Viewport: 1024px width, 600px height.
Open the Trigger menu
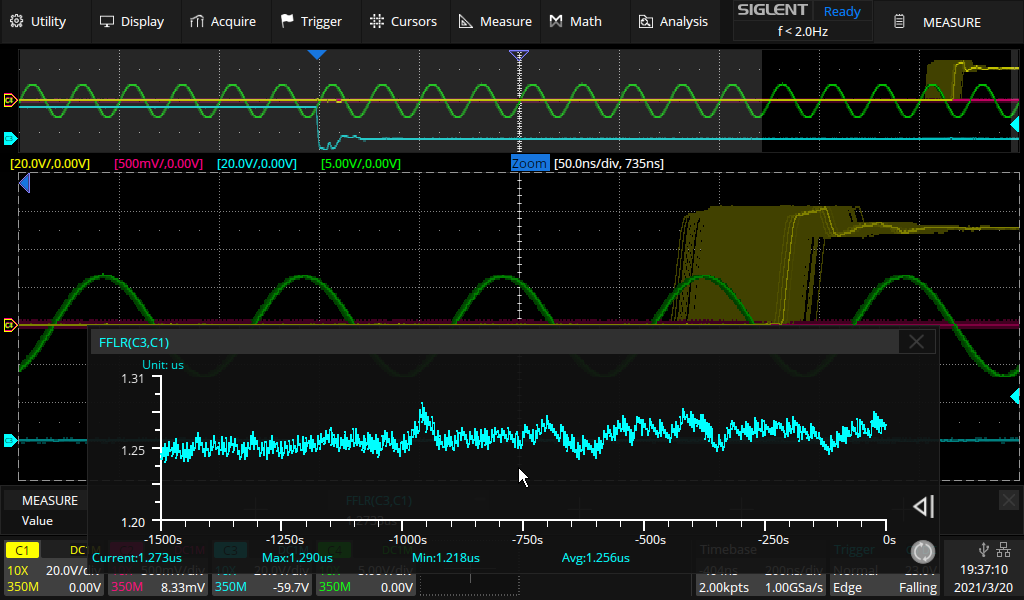pyautogui.click(x=311, y=22)
